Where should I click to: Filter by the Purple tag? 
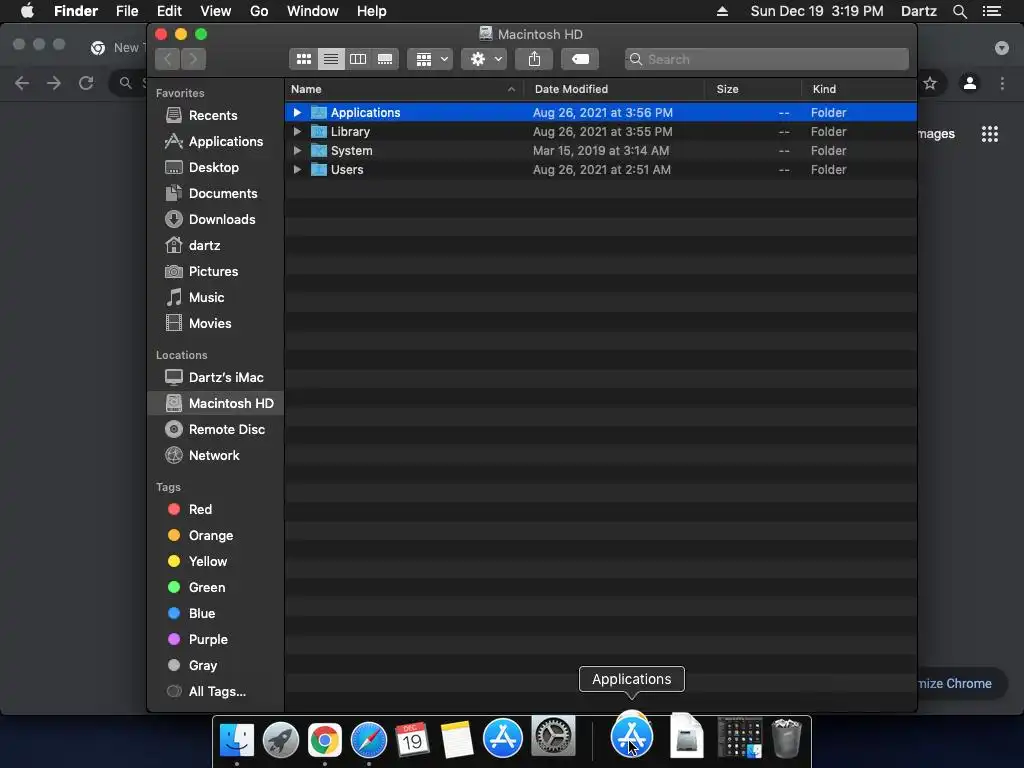216,639
